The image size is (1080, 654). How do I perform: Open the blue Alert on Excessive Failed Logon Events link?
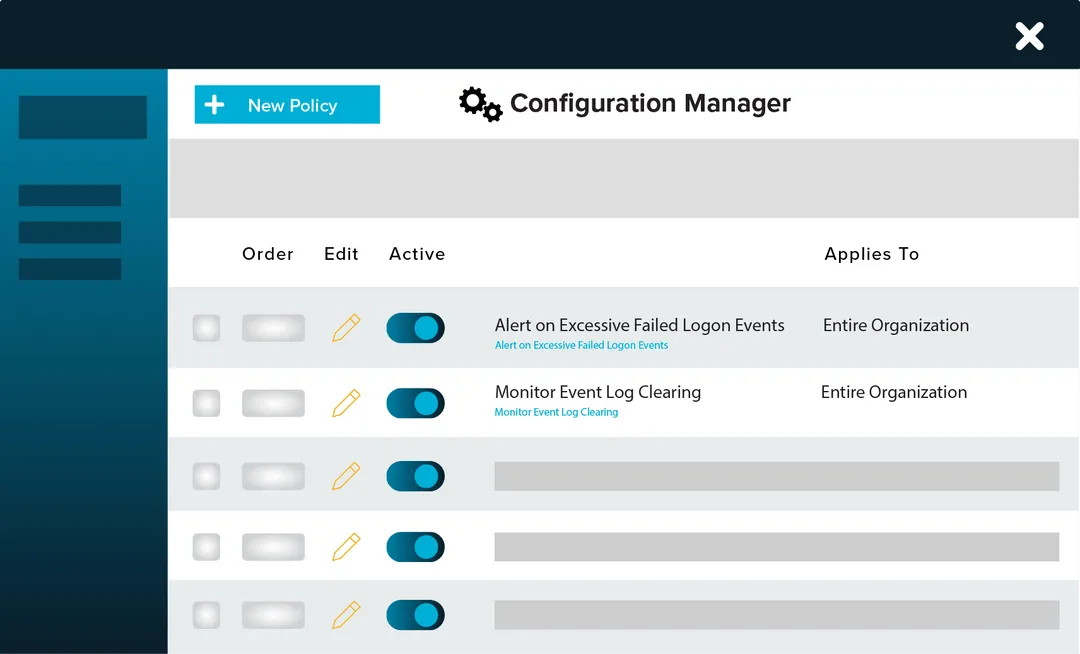[x=581, y=345]
